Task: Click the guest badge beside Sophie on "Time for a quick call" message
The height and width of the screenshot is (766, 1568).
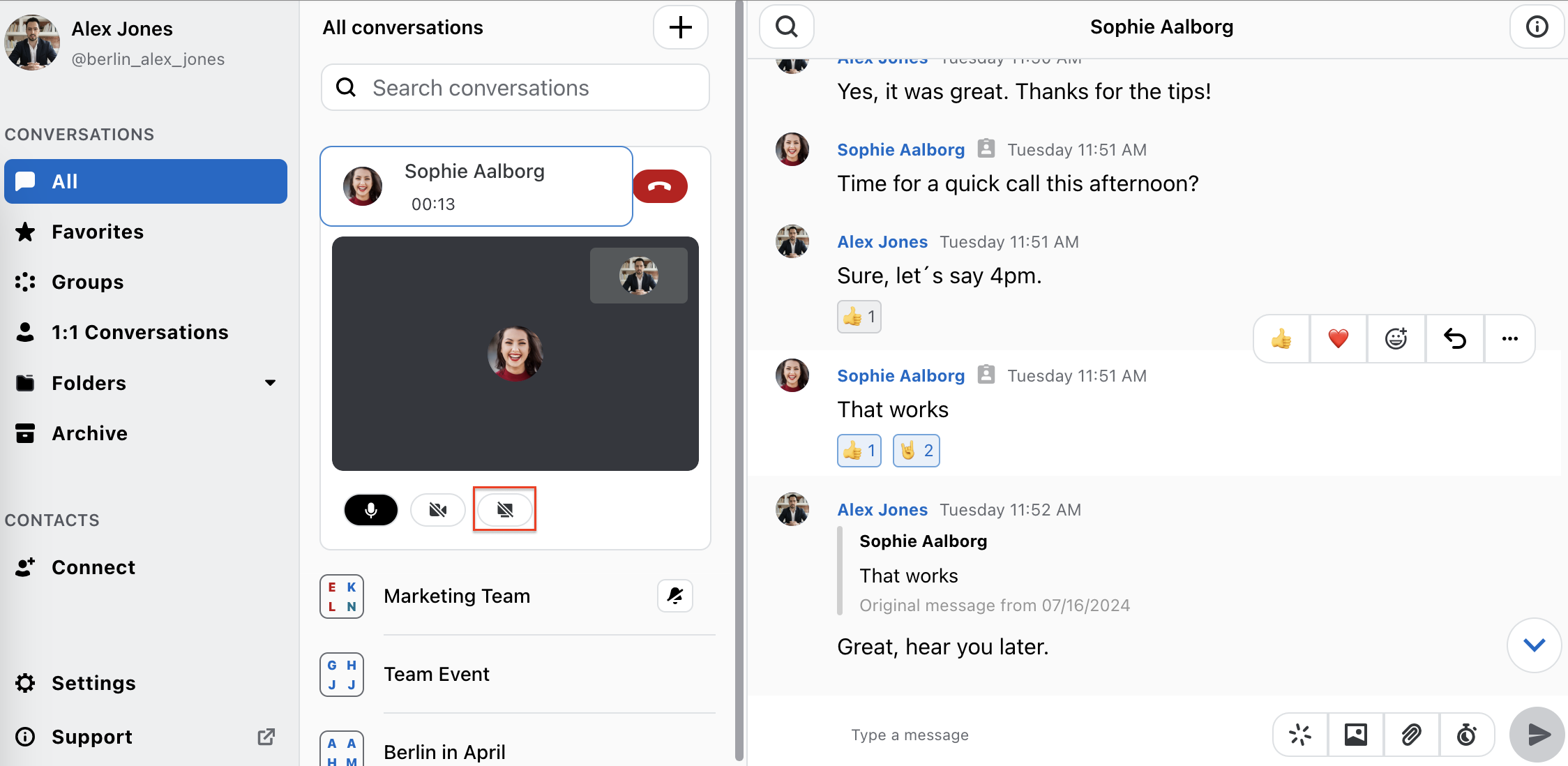Action: tap(986, 149)
